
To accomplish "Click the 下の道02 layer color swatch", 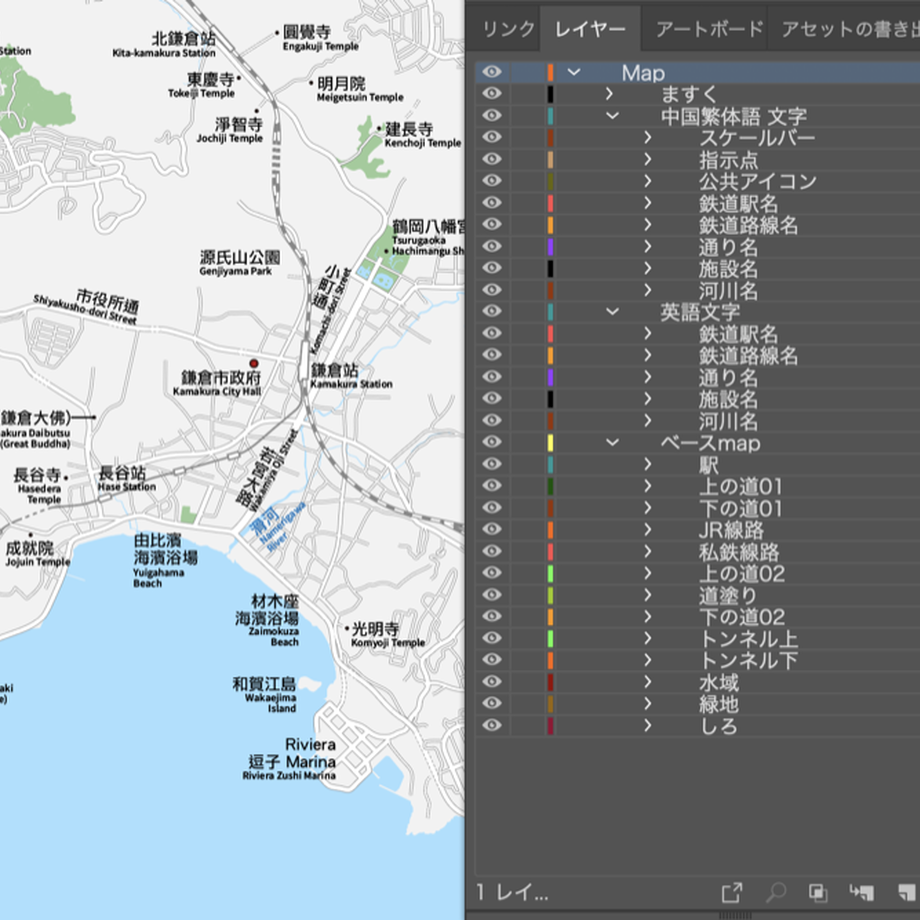I will coord(550,616).
